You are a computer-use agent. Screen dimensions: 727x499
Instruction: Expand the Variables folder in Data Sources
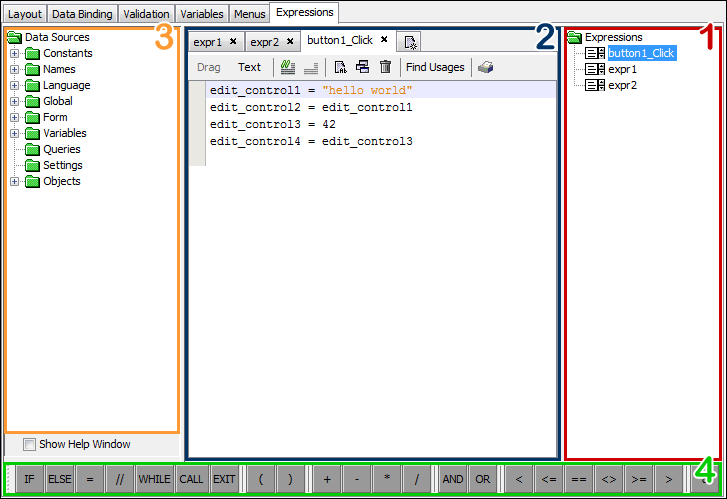pos(15,133)
